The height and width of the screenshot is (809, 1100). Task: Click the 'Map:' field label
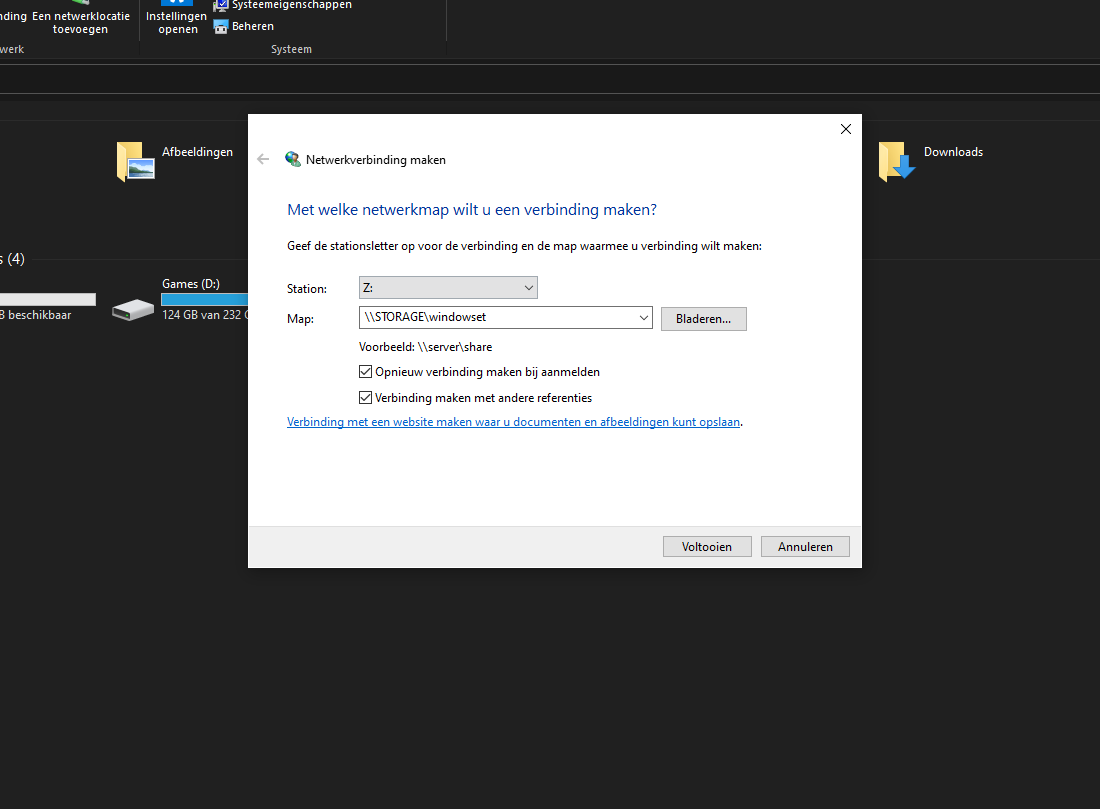300,319
